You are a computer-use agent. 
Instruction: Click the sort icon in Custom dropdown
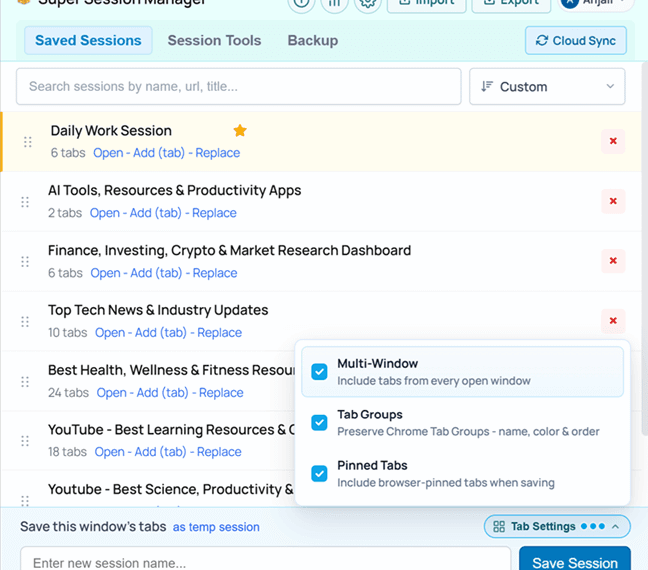487,86
